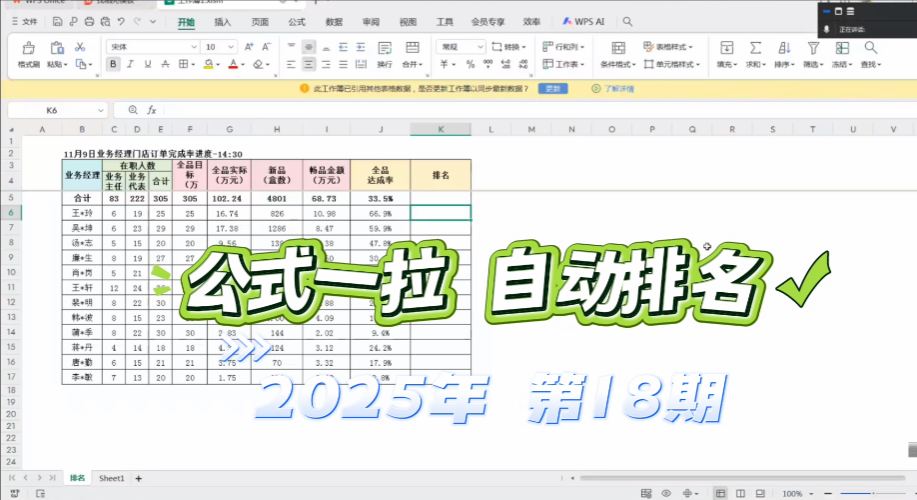Click the Print Preview icon
This screenshot has height=500, width=917.
[x=105, y=22]
